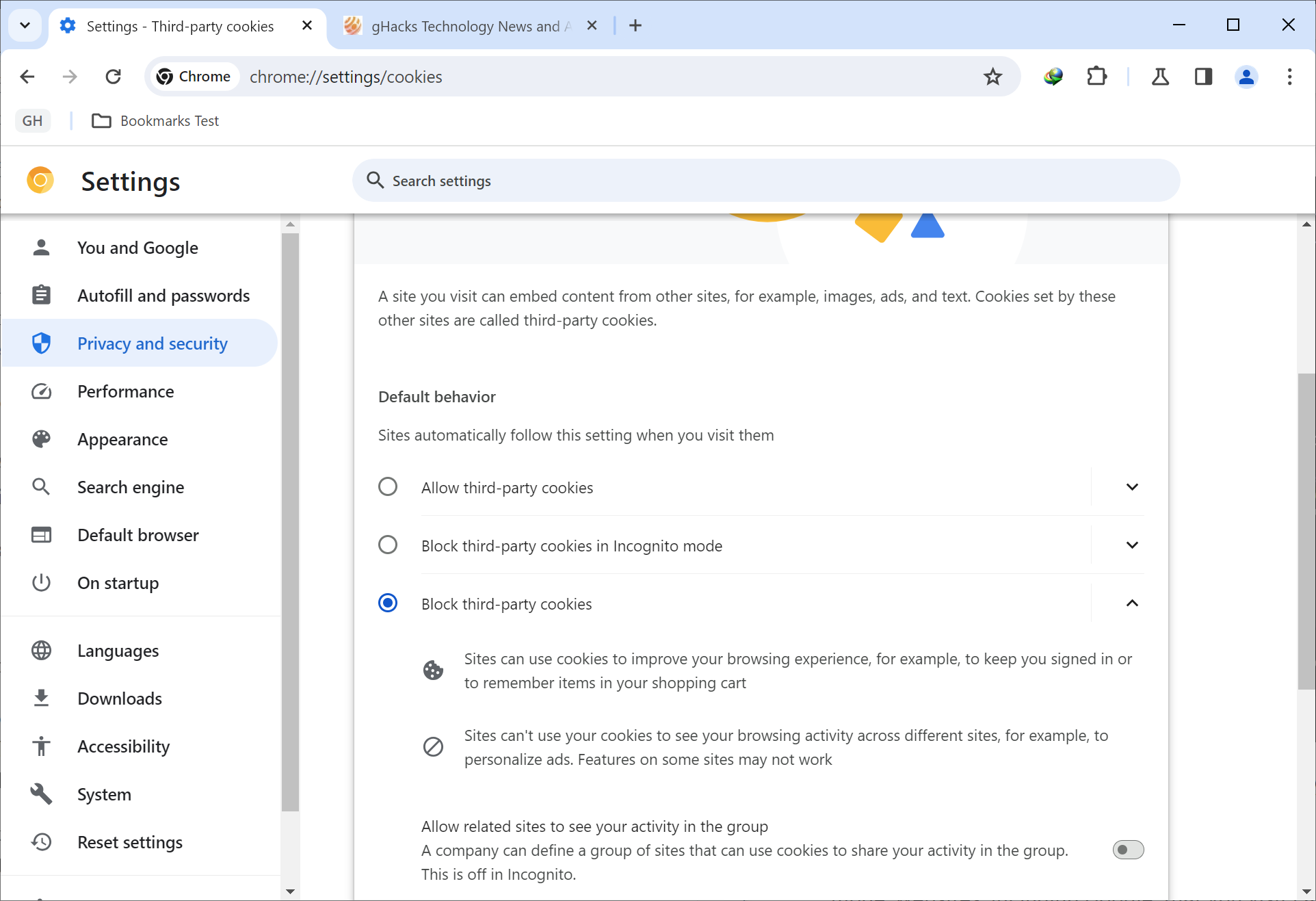Click the globe extension icon in toolbar
Viewport: 1316px width, 901px height.
click(1053, 77)
